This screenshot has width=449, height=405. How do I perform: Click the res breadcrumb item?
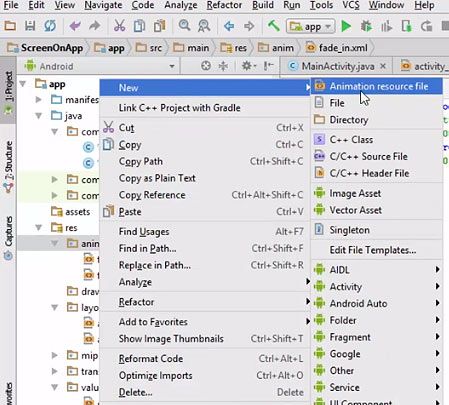pyautogui.click(x=234, y=48)
